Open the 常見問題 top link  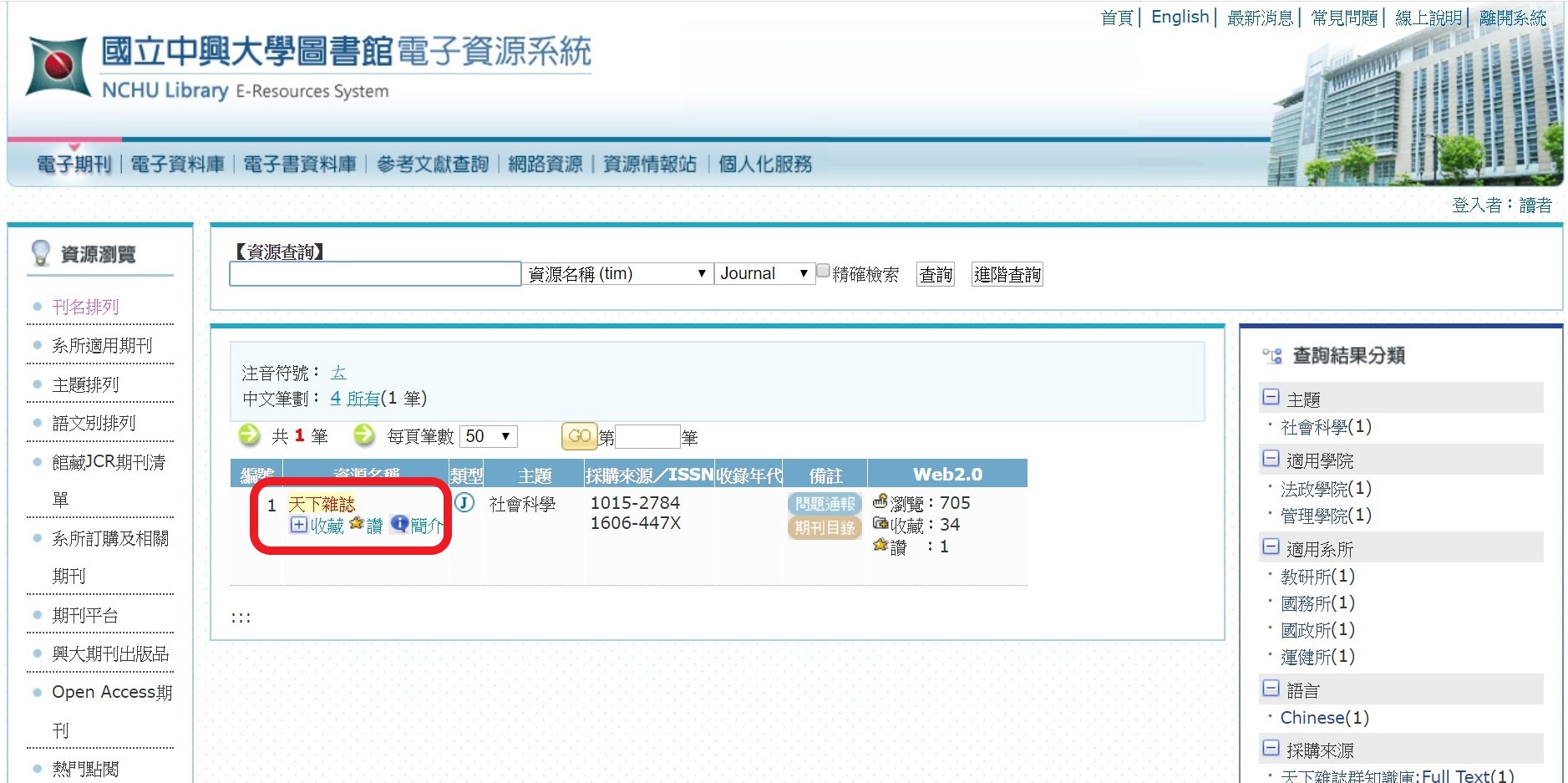click(x=1344, y=18)
